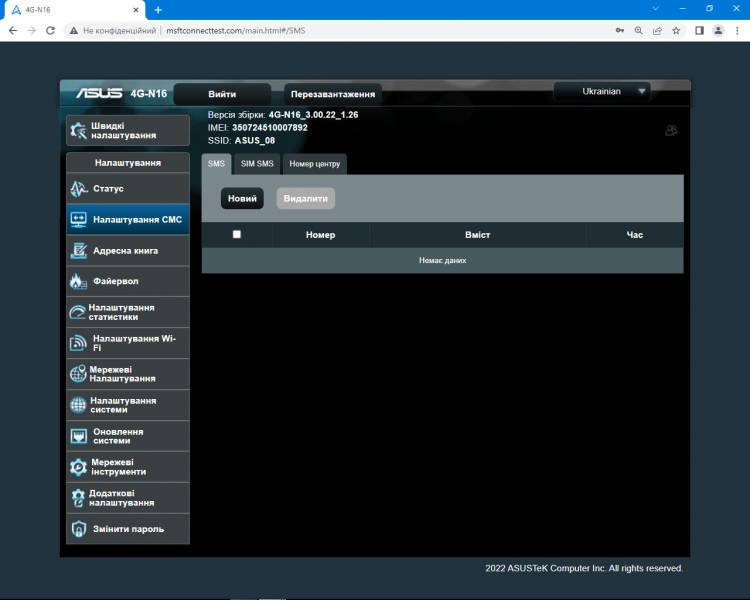Click the Файервол flame icon
The width and height of the screenshot is (750, 600).
click(78, 281)
